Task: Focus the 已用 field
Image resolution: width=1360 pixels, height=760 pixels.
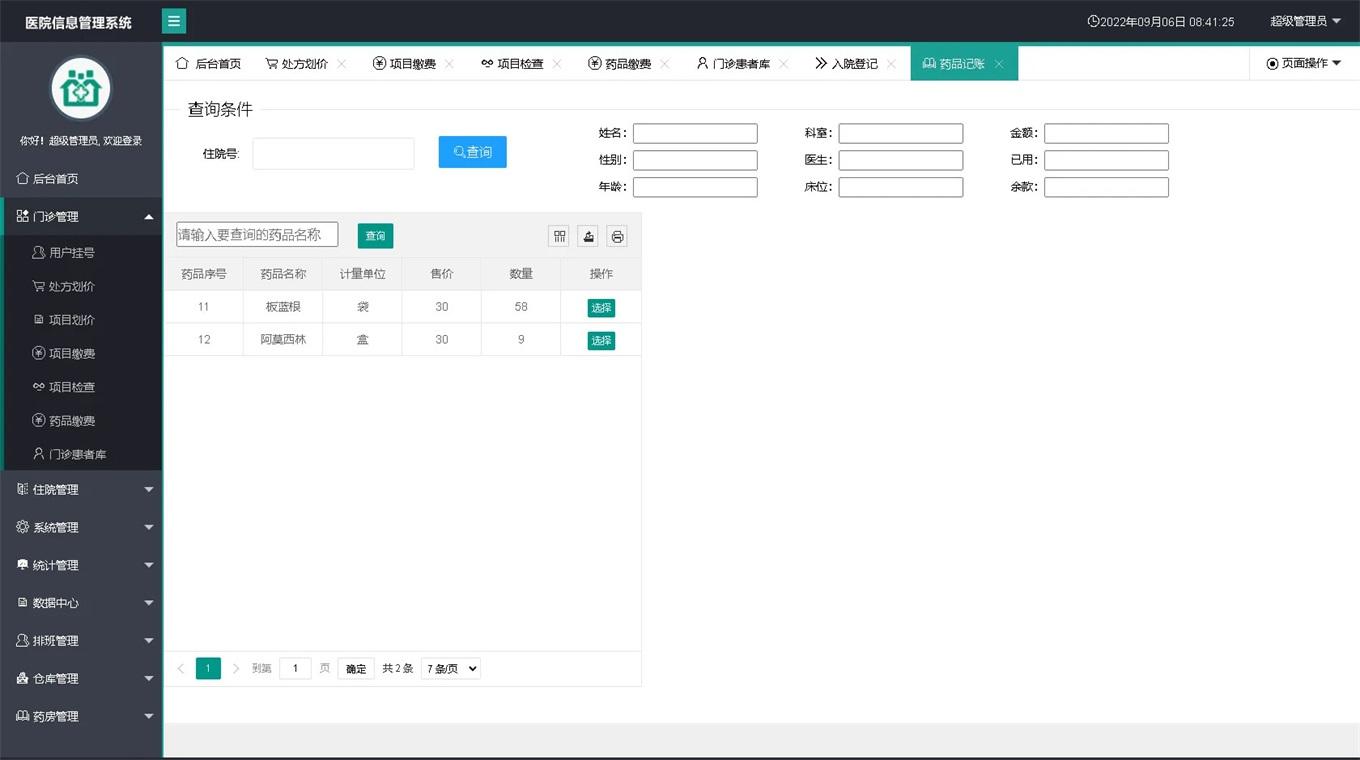Action: coord(1106,160)
